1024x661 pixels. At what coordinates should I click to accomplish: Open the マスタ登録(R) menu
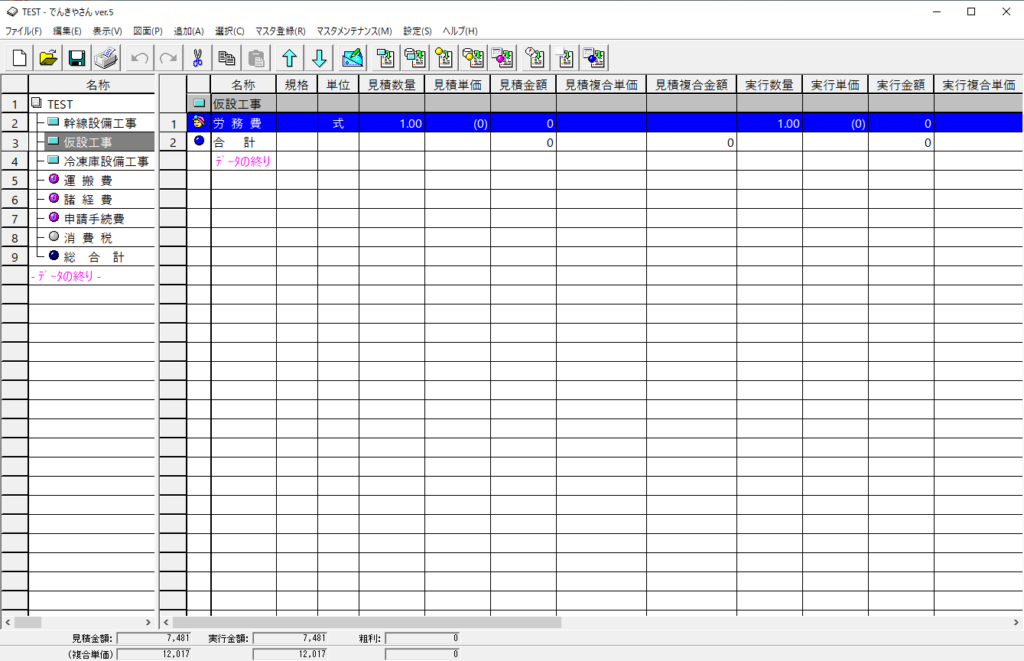280,31
